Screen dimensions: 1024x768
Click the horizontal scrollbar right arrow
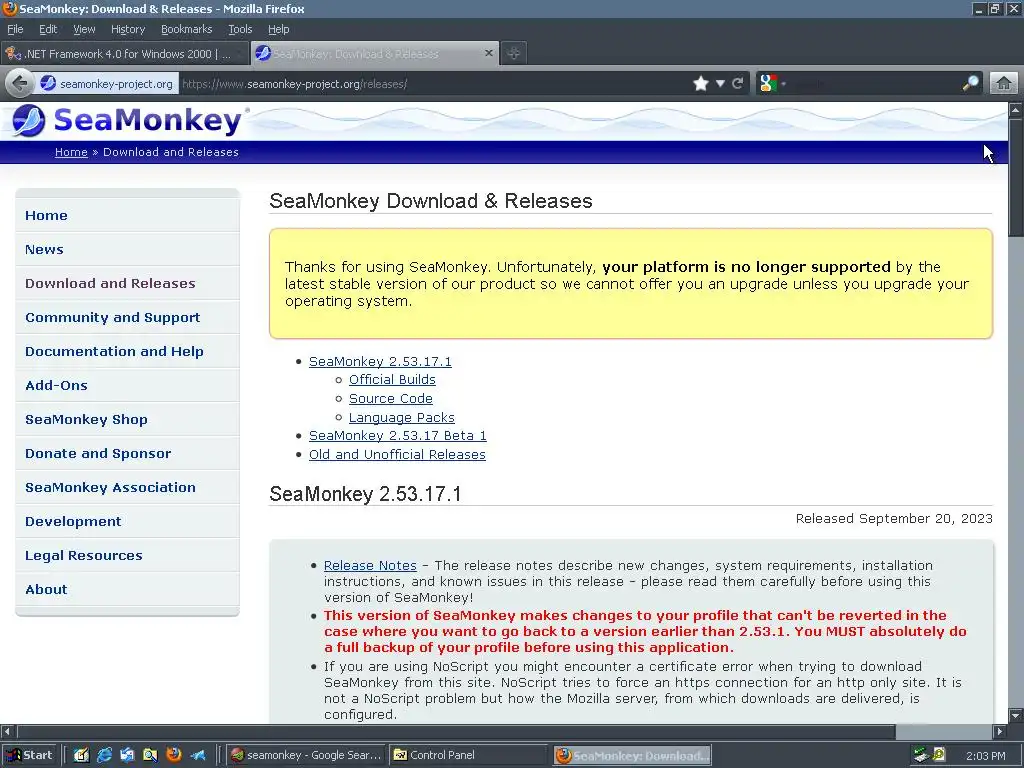pos(1000,731)
